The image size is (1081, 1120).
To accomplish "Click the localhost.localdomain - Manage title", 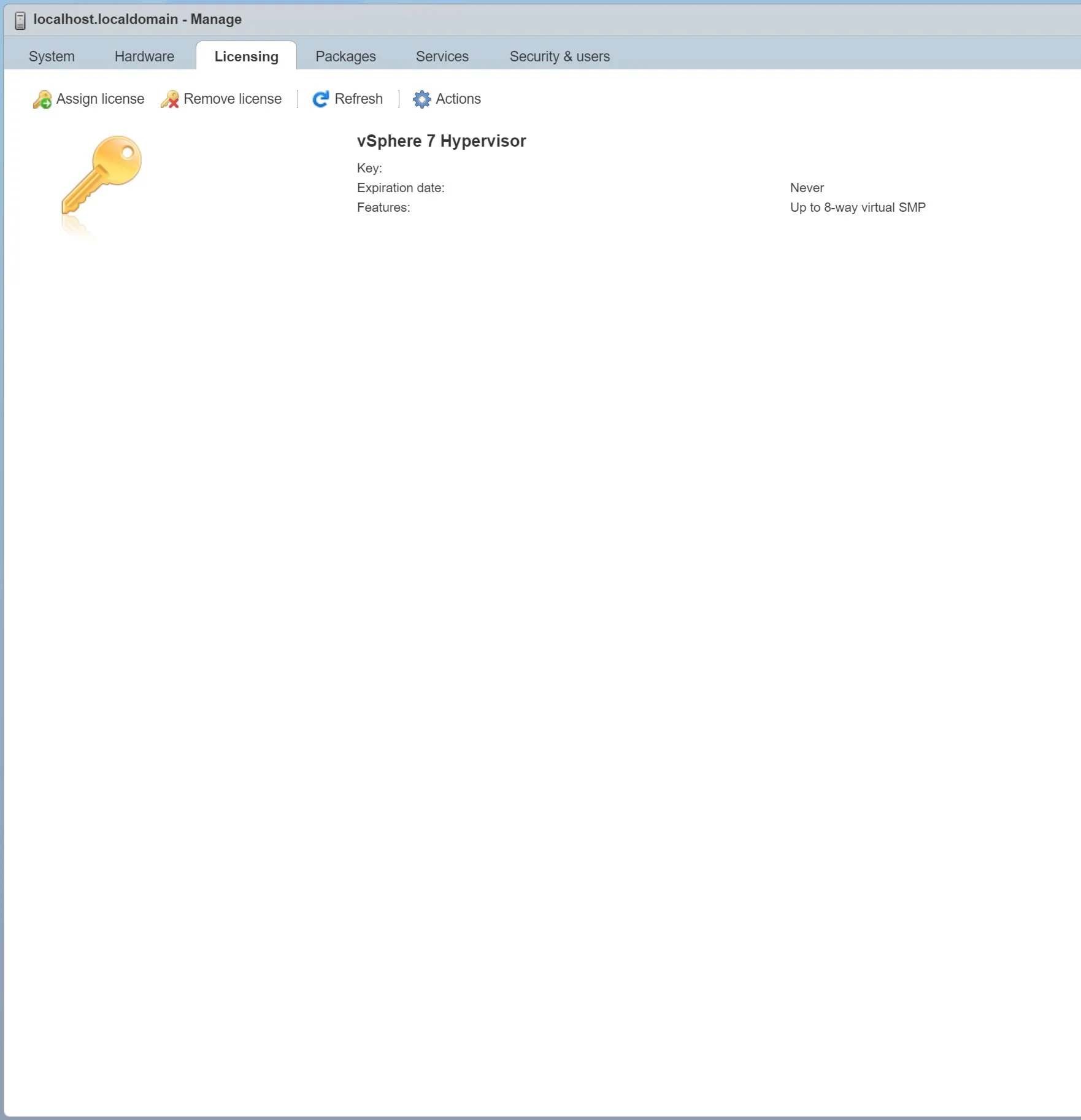I will tap(137, 19).
